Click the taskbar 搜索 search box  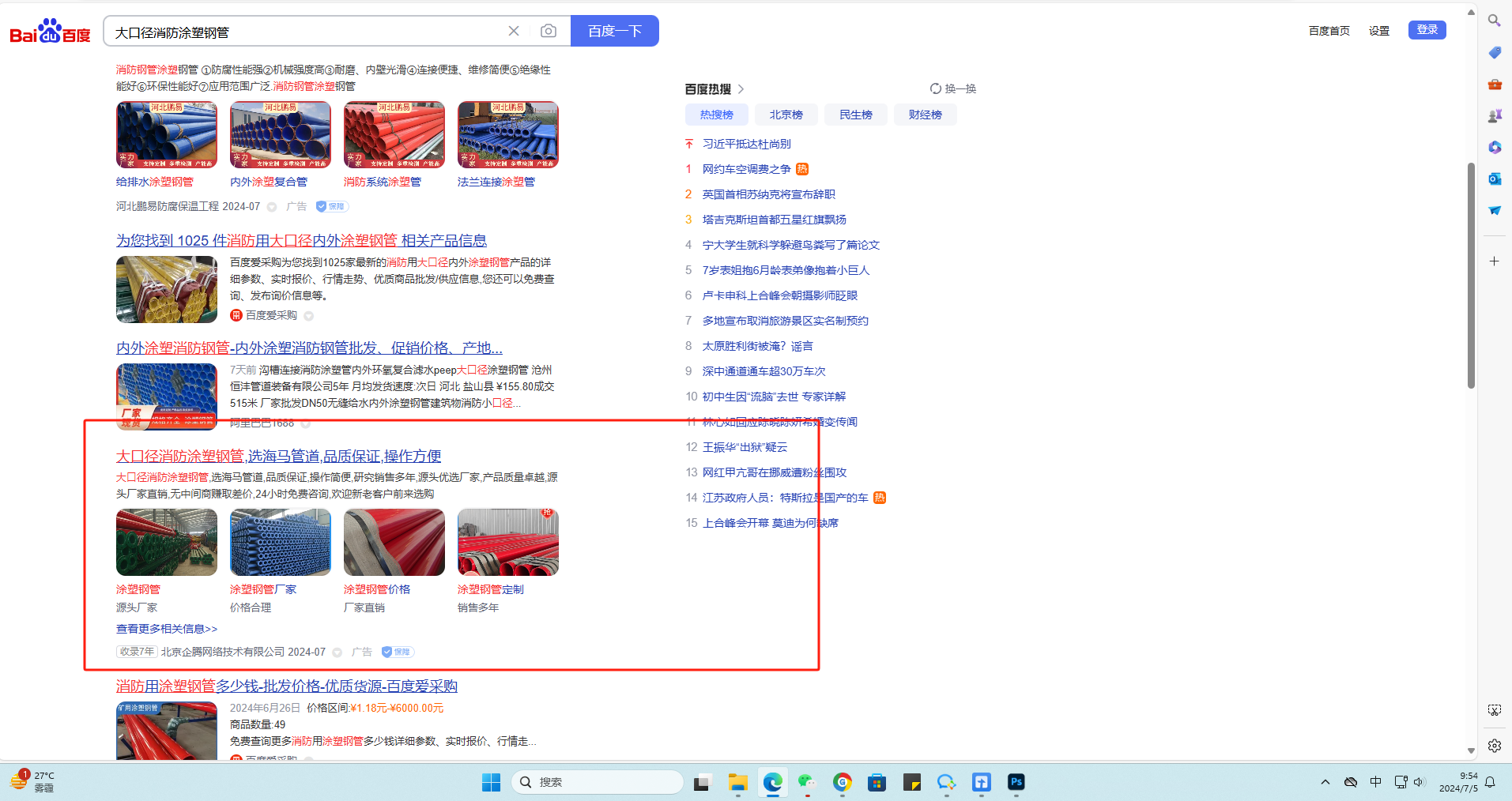click(598, 782)
